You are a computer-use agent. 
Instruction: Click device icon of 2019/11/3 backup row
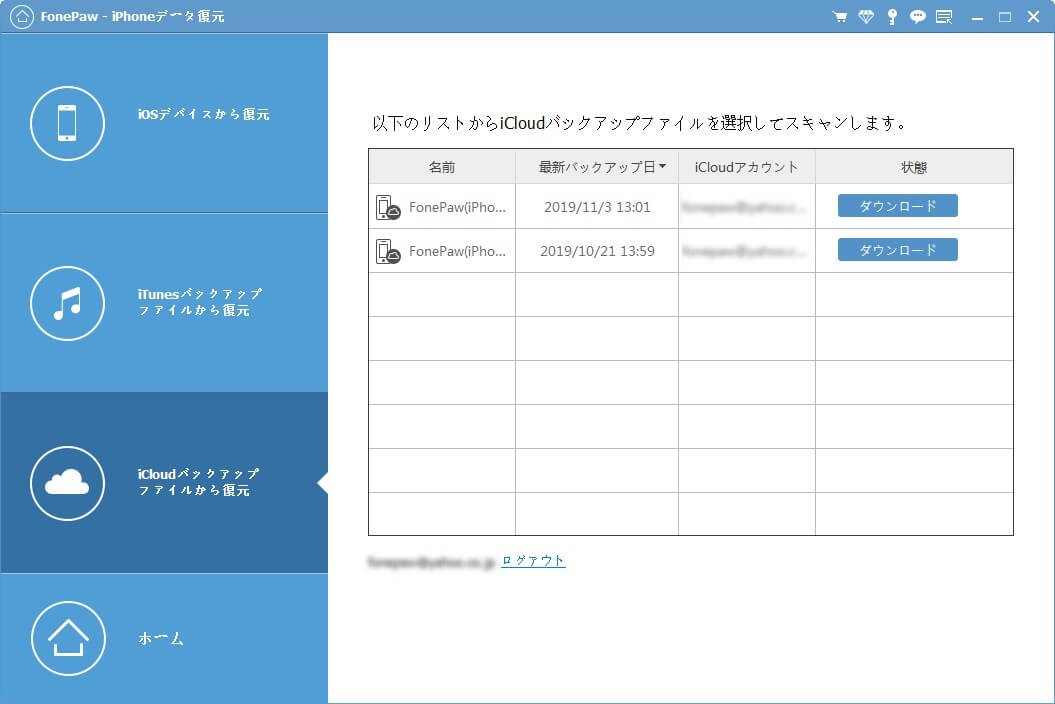388,207
